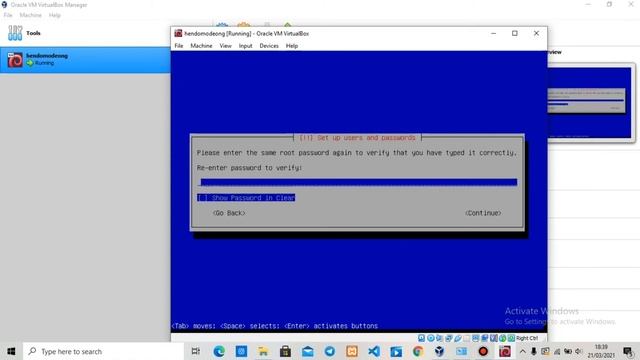Click the network adapter status icon

(448, 338)
